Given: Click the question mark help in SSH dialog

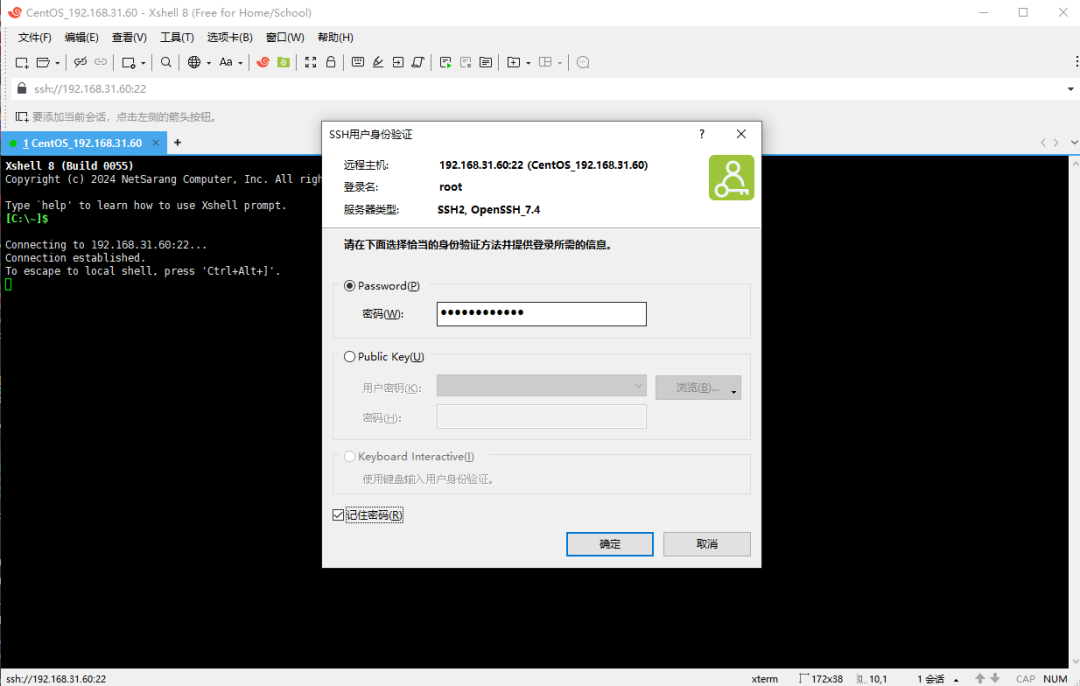Looking at the screenshot, I should click(x=702, y=134).
